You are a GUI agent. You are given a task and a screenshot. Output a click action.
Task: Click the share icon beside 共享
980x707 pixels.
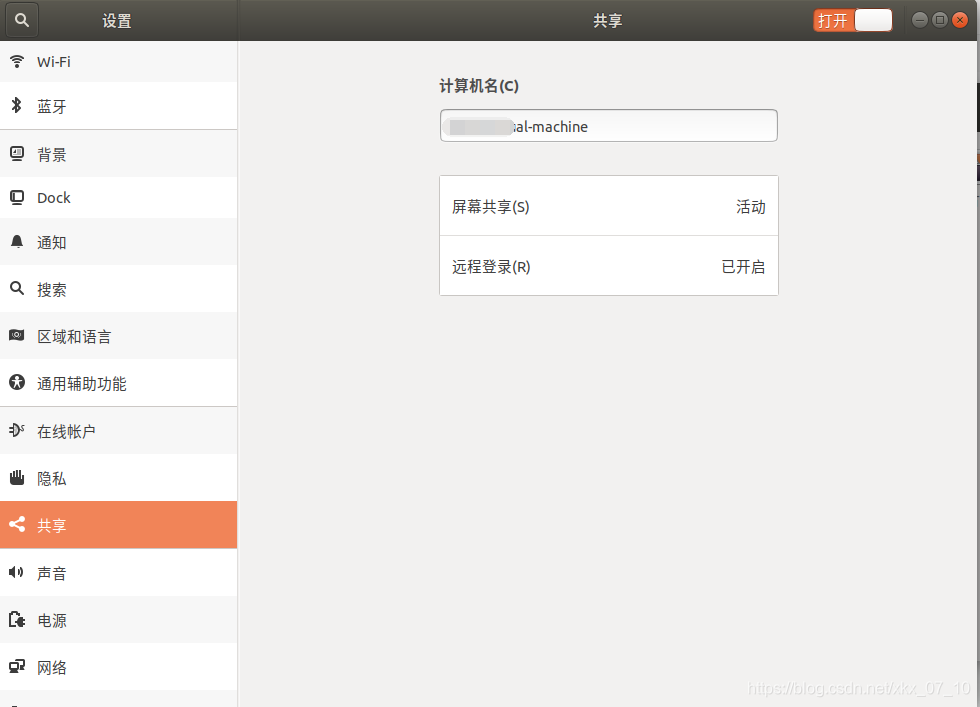(x=17, y=524)
